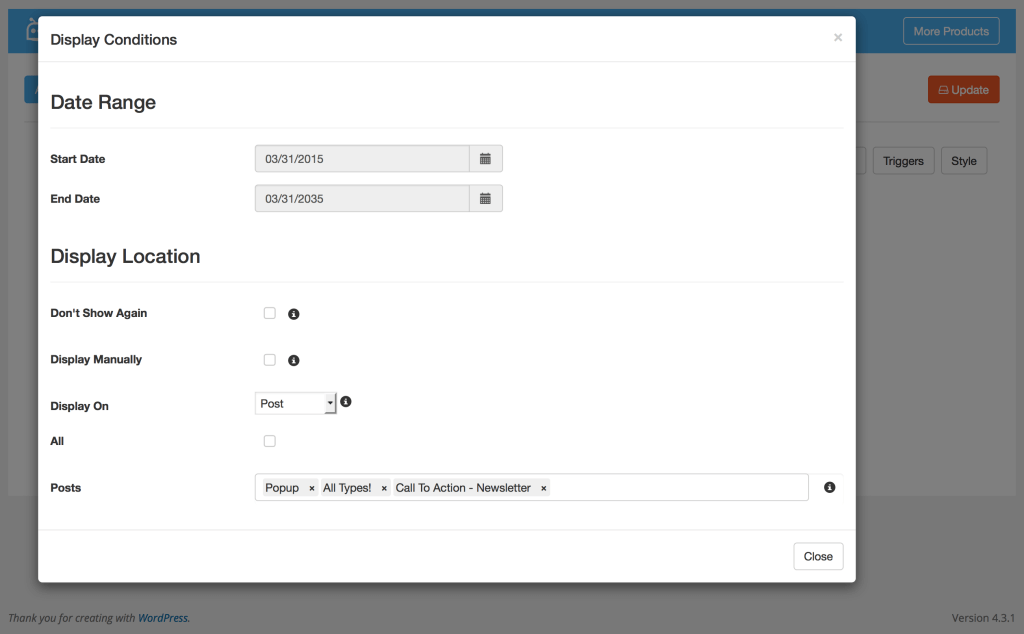Click the Posts field info icon

829,488
